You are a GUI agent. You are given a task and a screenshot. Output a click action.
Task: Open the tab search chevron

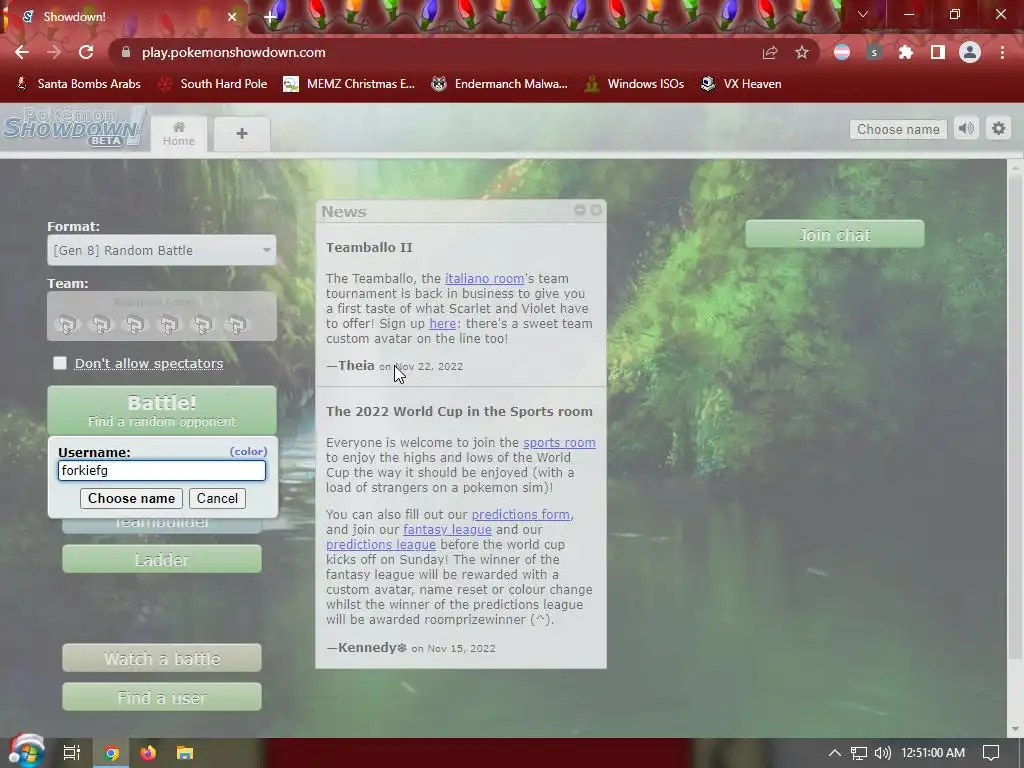[863, 14]
